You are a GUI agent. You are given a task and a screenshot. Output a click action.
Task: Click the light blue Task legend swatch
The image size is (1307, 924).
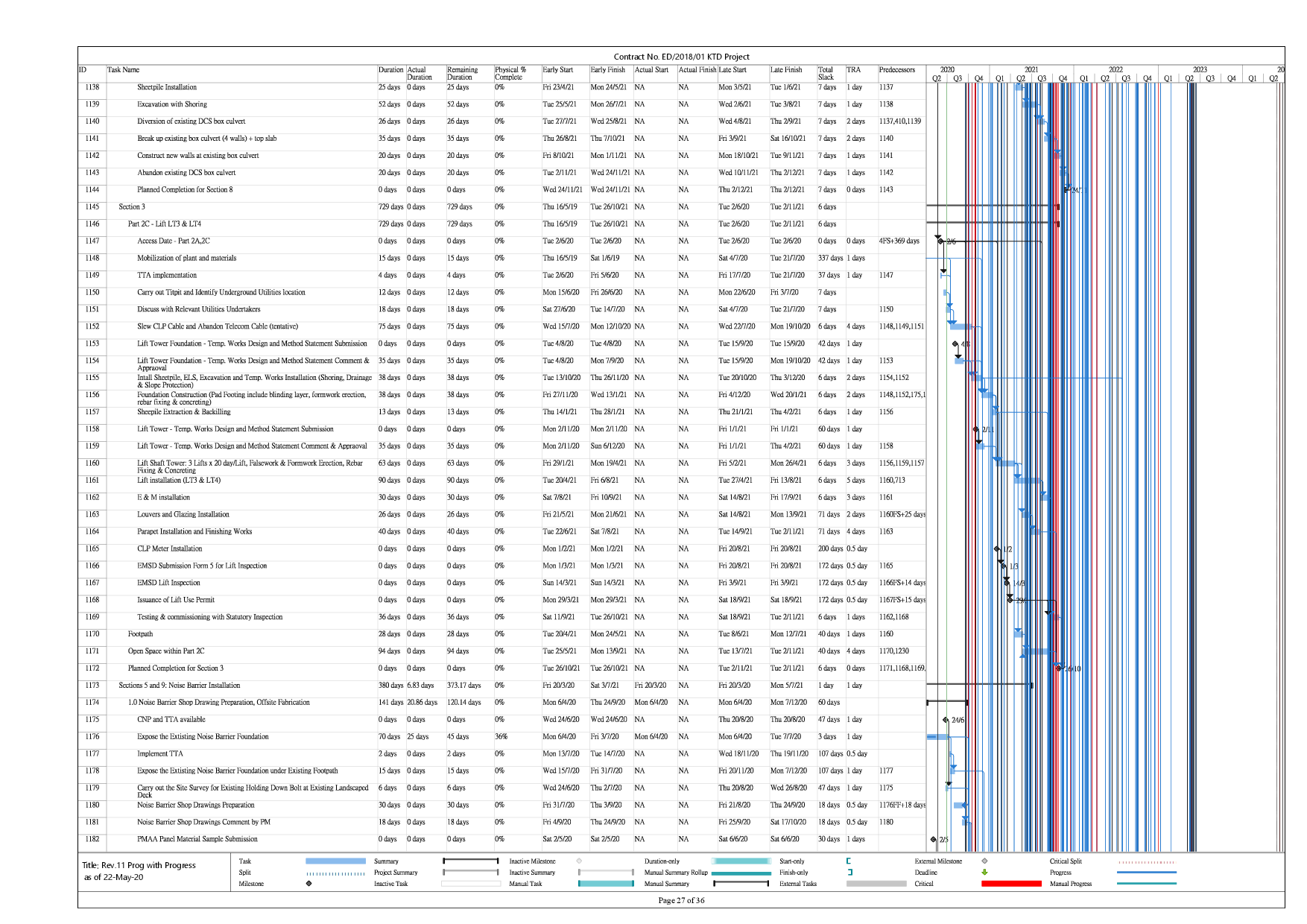click(335, 861)
